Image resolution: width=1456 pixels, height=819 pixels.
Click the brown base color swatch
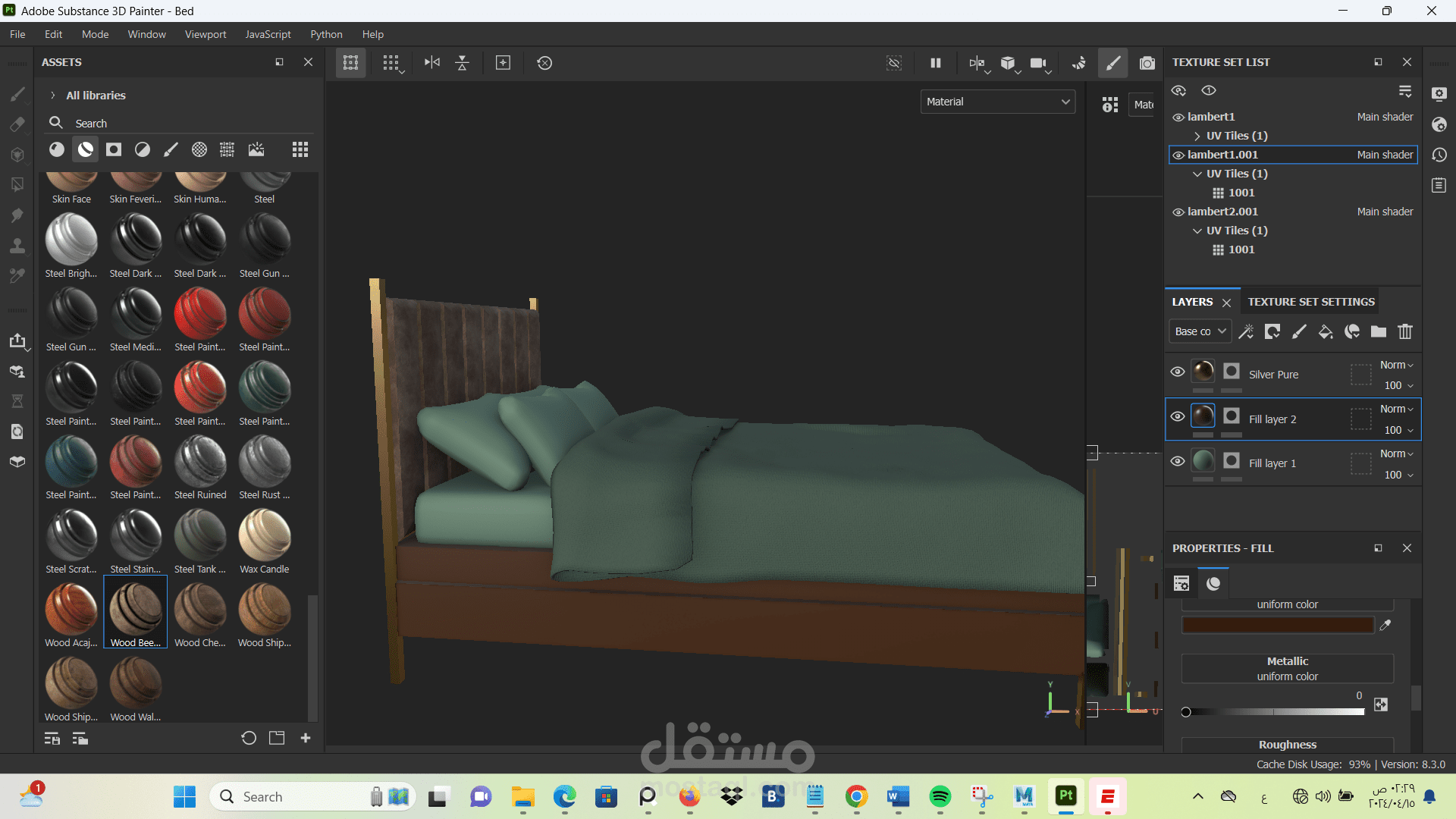(1278, 626)
